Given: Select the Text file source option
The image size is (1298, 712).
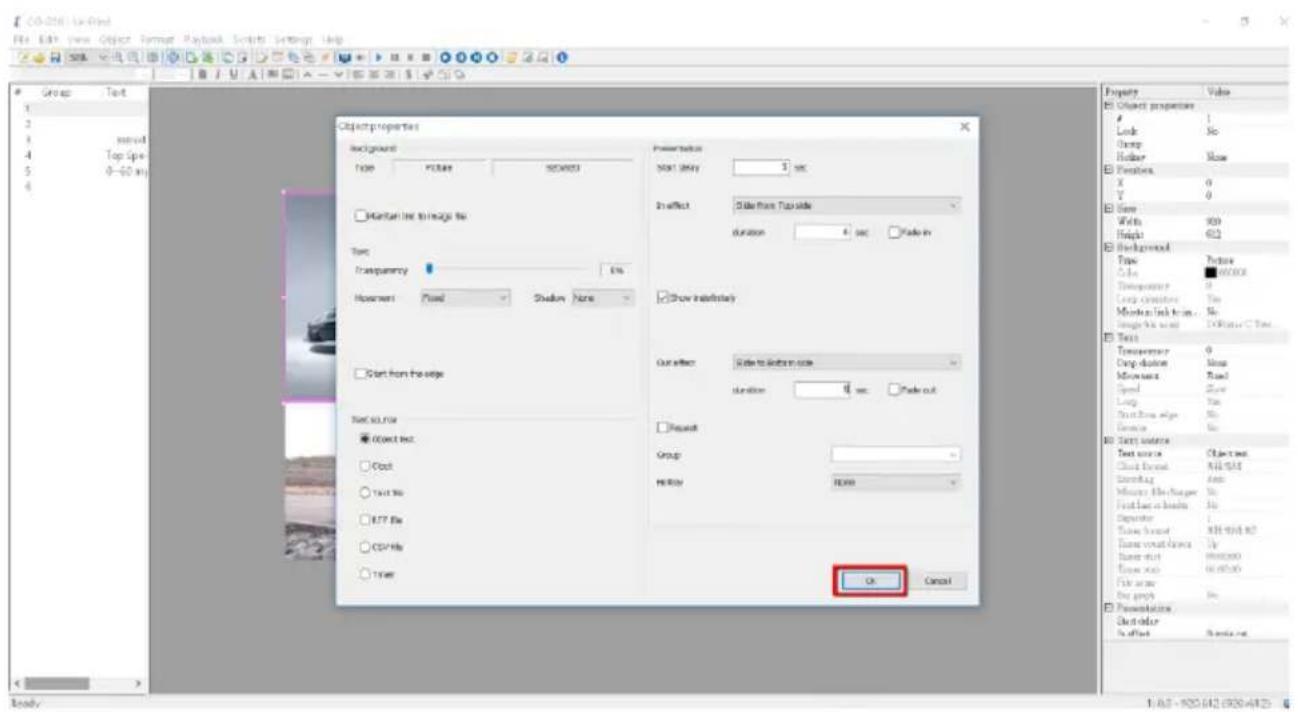Looking at the screenshot, I should coord(363,493).
